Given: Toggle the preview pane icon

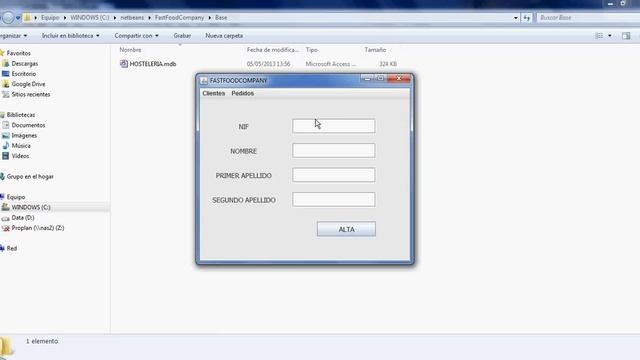Looking at the screenshot, I should pyautogui.click(x=626, y=36).
